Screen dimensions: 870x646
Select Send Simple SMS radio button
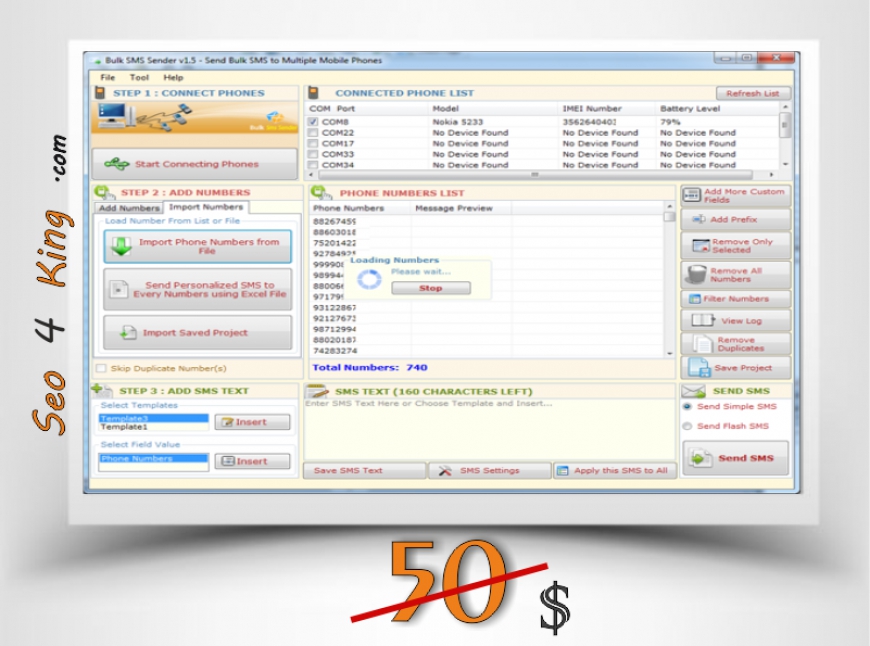pyautogui.click(x=687, y=406)
